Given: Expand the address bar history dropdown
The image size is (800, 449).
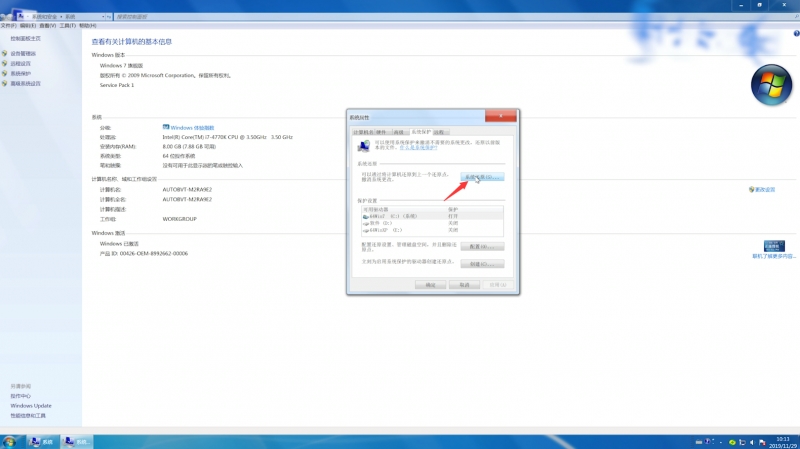Looking at the screenshot, I should (x=104, y=17).
